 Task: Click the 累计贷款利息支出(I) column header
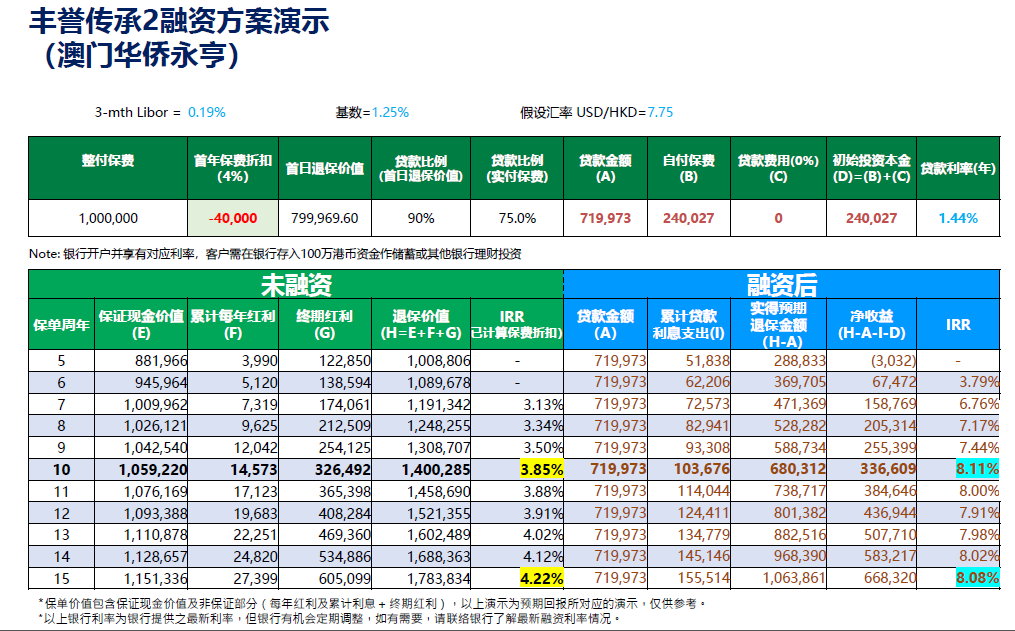coord(689,325)
